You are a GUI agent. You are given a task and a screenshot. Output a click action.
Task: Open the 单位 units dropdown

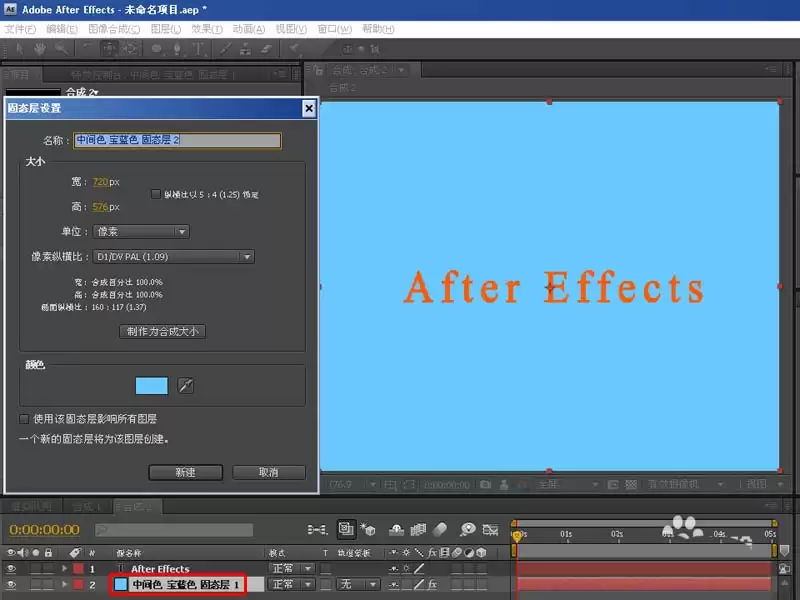tap(141, 232)
